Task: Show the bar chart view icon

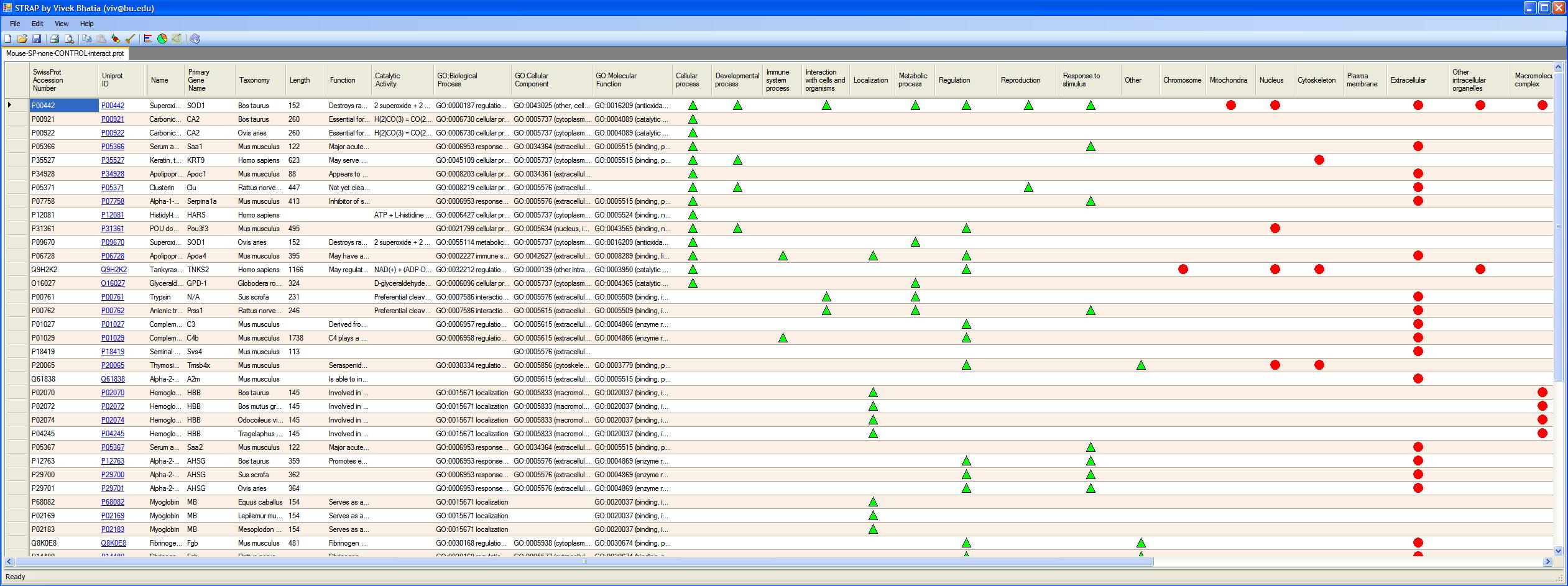Action: point(148,39)
